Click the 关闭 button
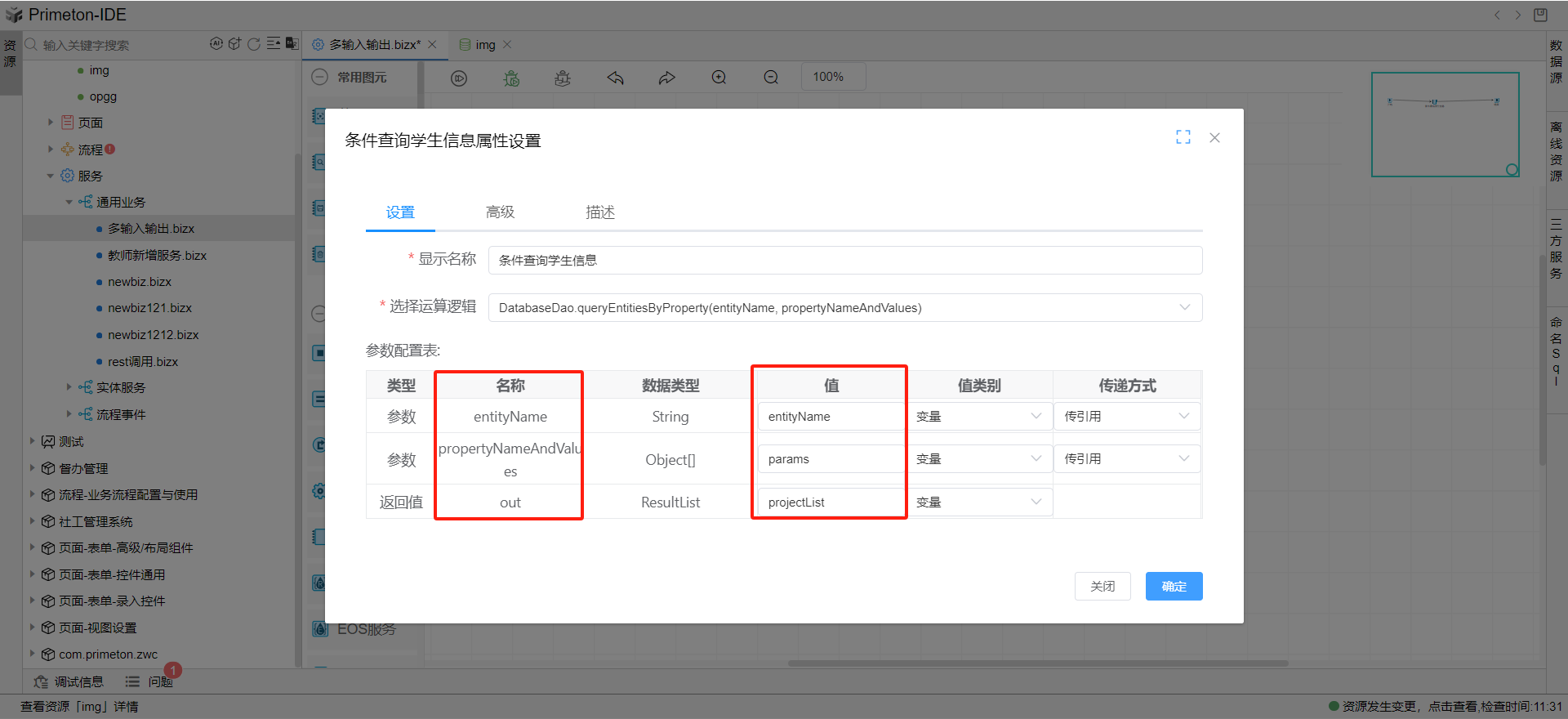 click(x=1102, y=587)
